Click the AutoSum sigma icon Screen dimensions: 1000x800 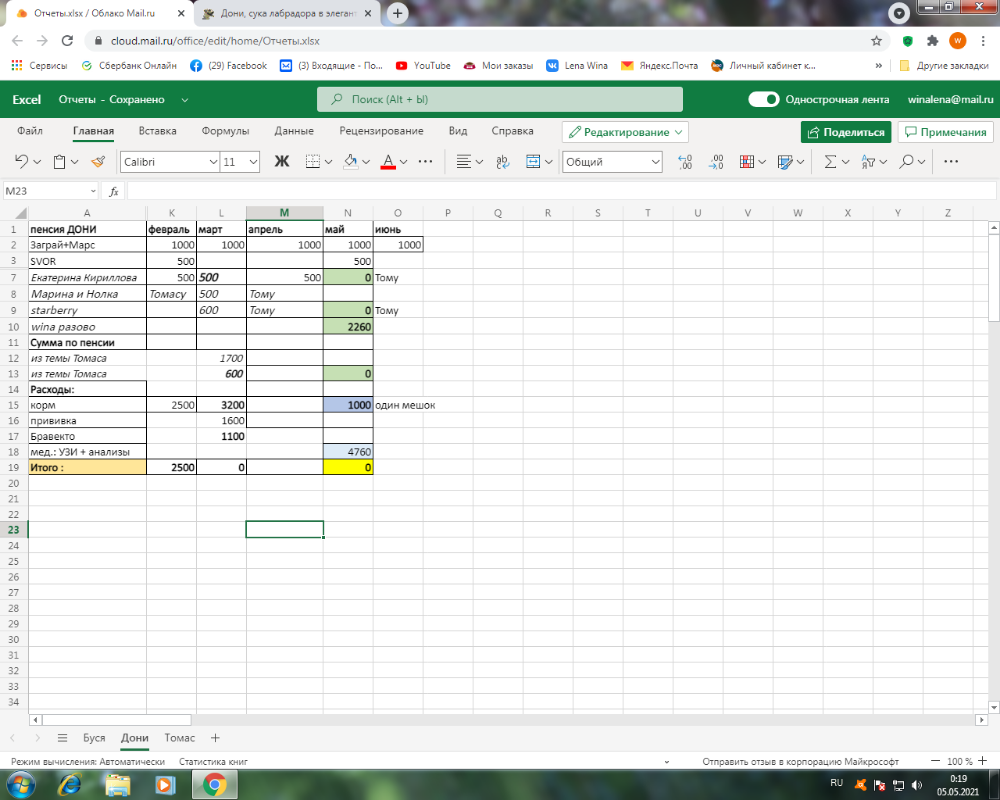tap(829, 162)
